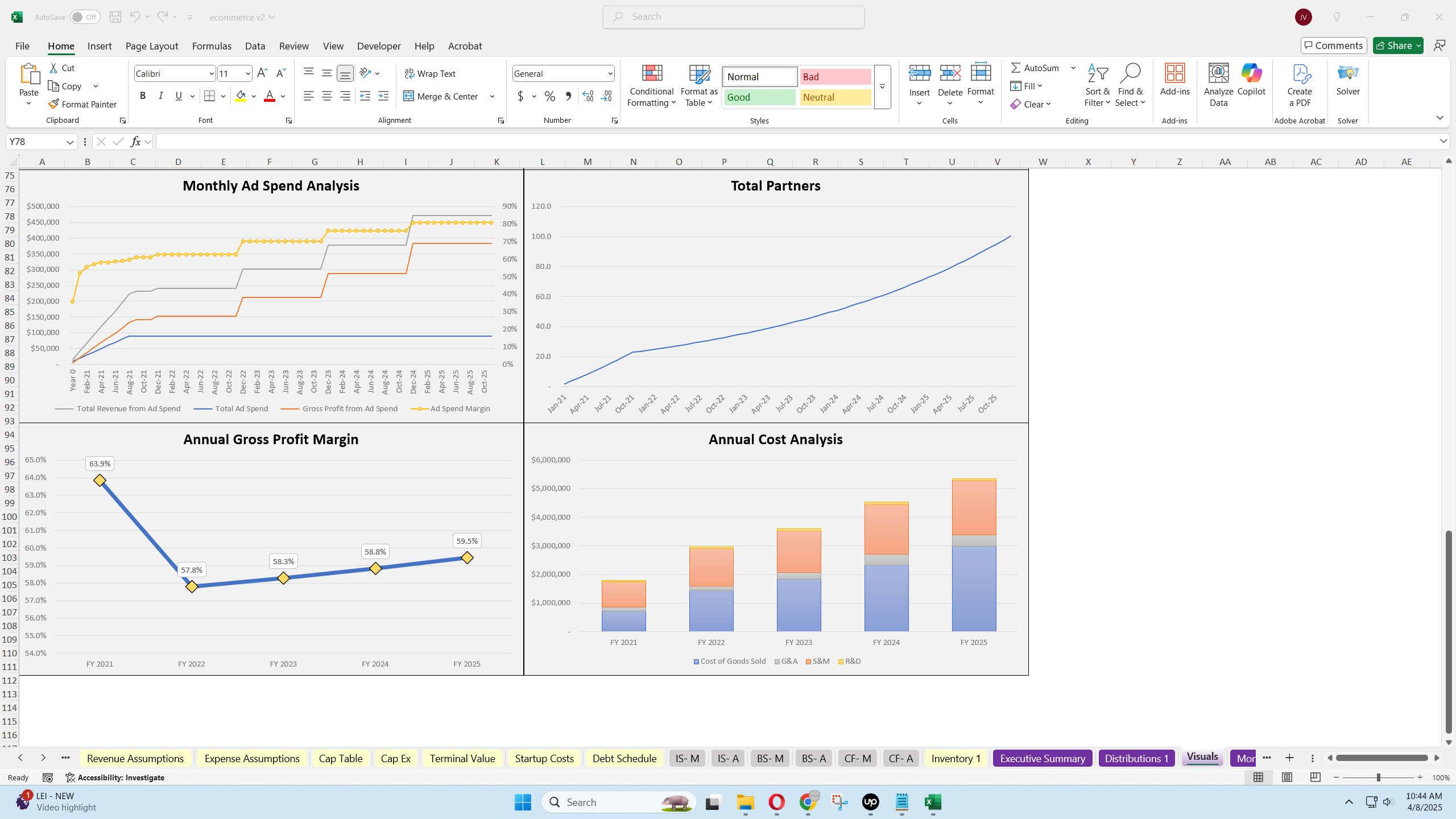Open the font name dropdown
Screen dimensions: 1456x819
[x=211, y=73]
